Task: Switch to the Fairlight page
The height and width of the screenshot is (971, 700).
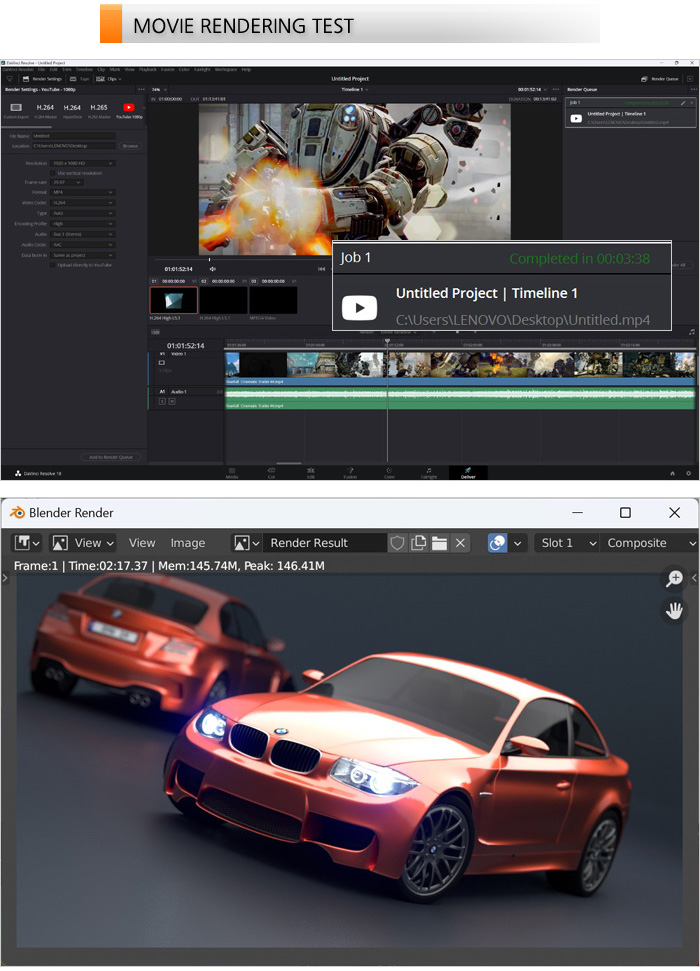Action: (x=429, y=472)
